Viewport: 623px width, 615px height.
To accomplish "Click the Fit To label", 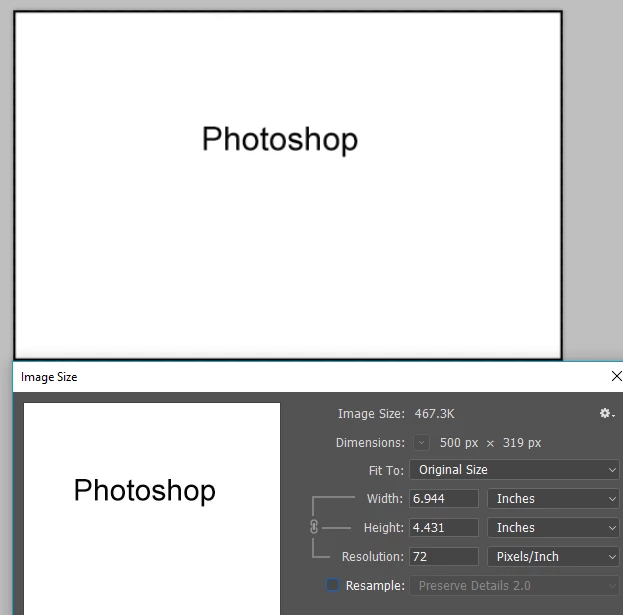I will 386,471.
